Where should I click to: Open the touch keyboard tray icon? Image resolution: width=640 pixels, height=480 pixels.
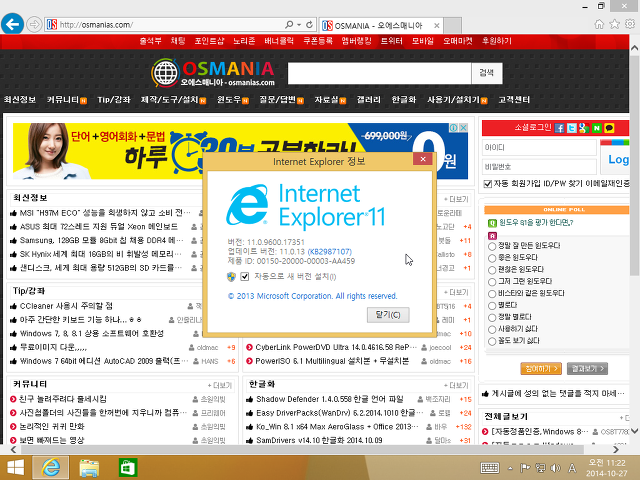[x=490, y=468]
